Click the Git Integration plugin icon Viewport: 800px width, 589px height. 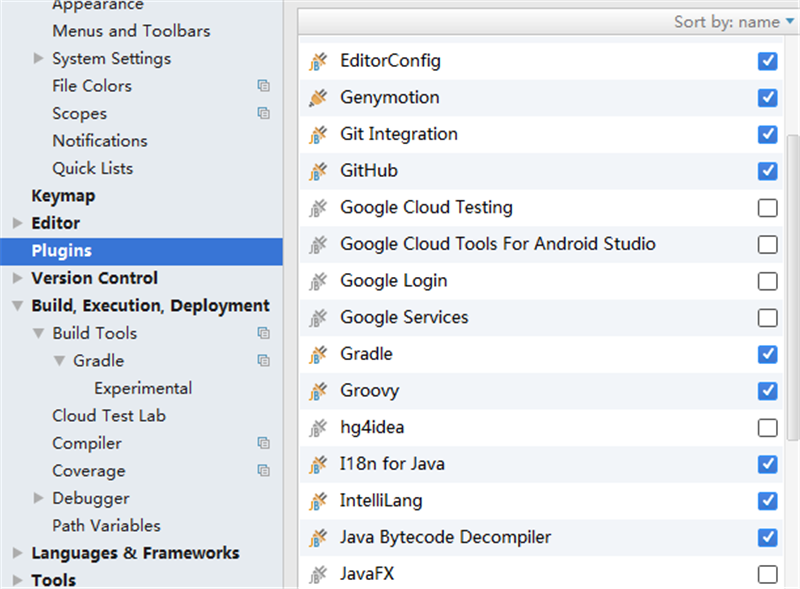click(x=317, y=135)
